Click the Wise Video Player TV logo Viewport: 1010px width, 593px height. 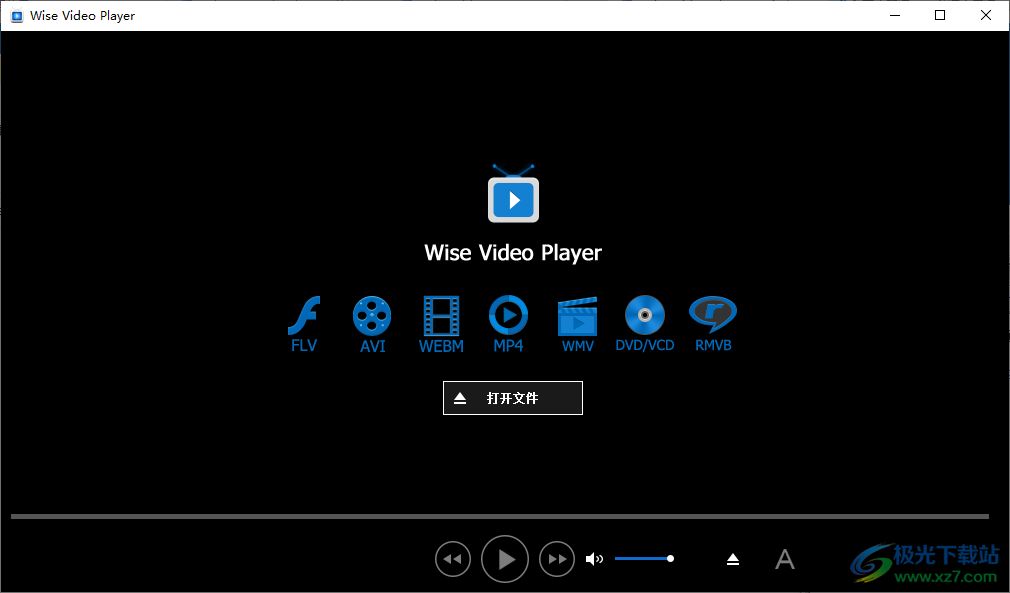coord(513,196)
